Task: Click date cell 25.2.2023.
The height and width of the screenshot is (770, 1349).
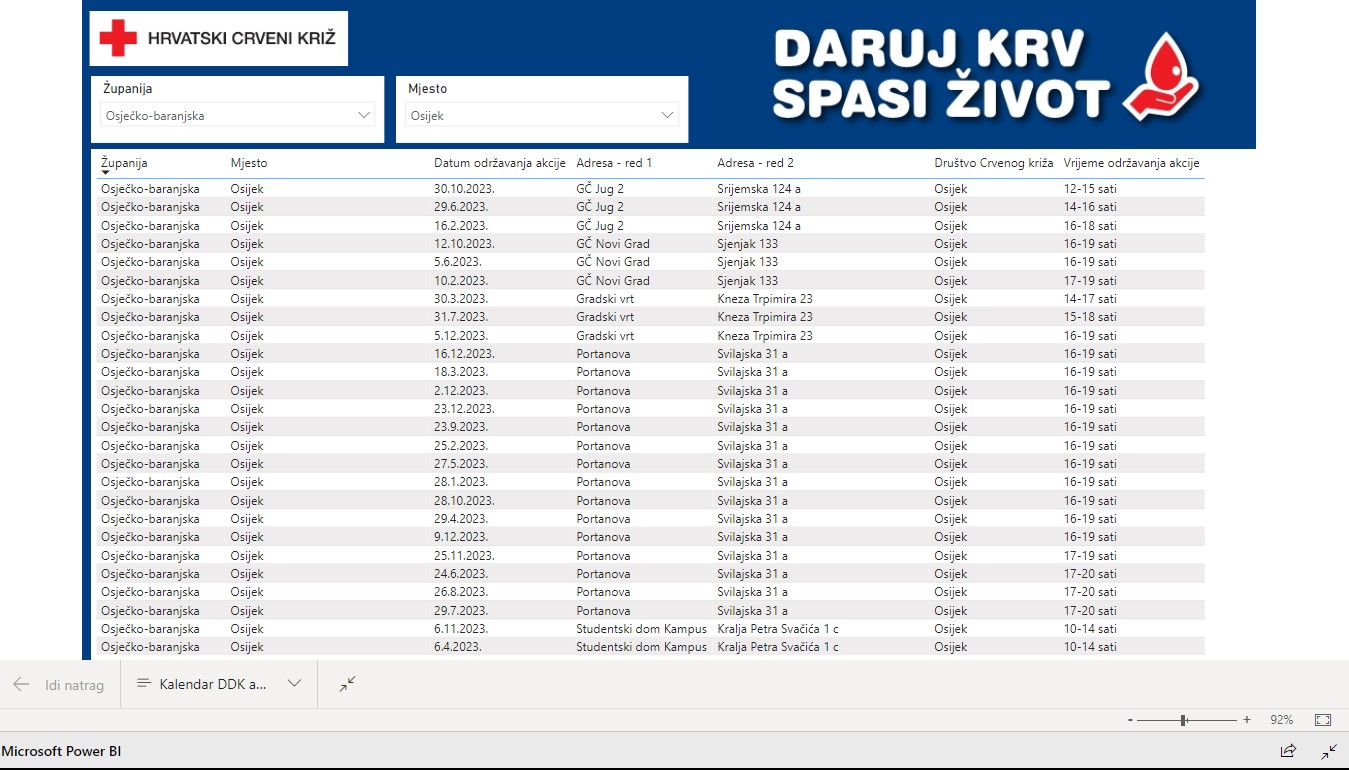Action: (461, 446)
